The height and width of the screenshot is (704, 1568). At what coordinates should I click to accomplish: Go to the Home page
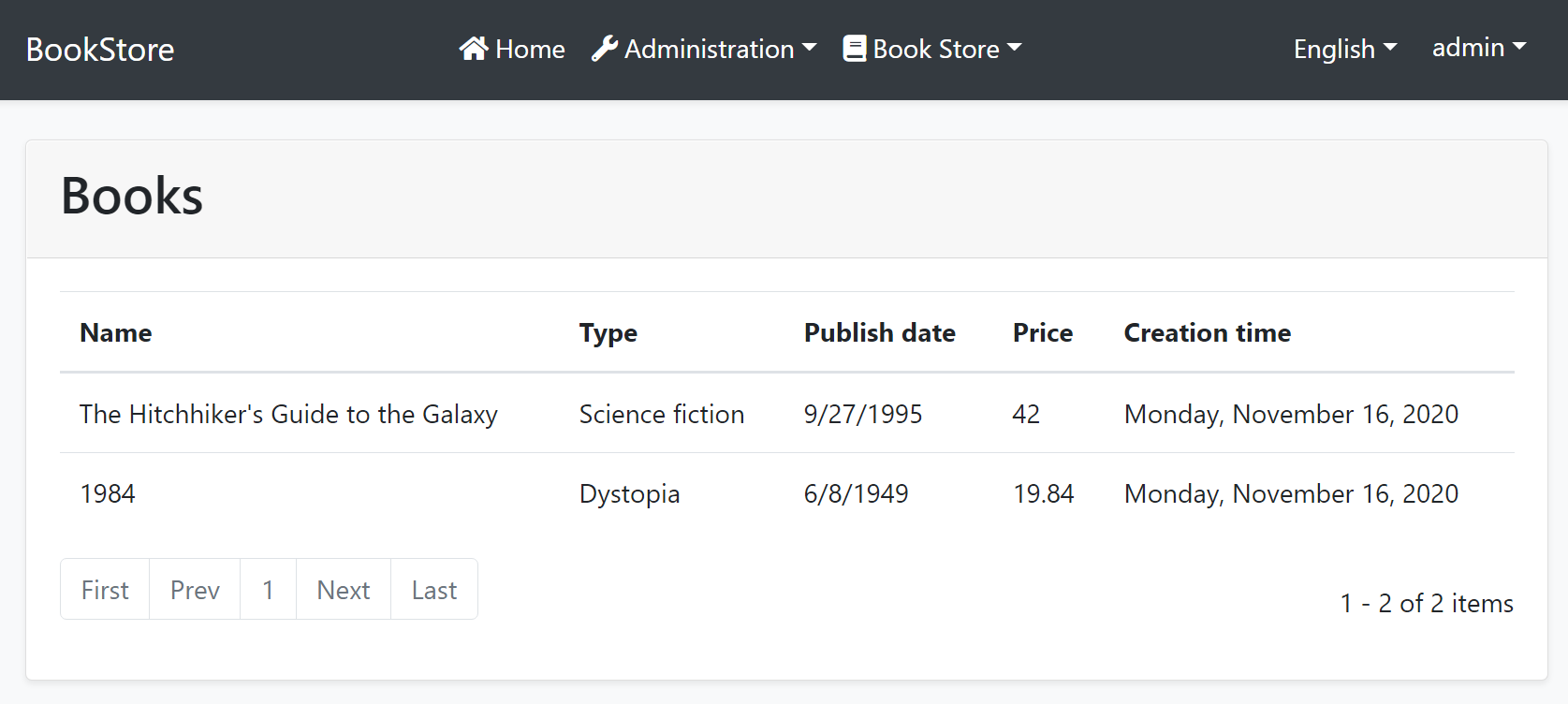point(530,49)
